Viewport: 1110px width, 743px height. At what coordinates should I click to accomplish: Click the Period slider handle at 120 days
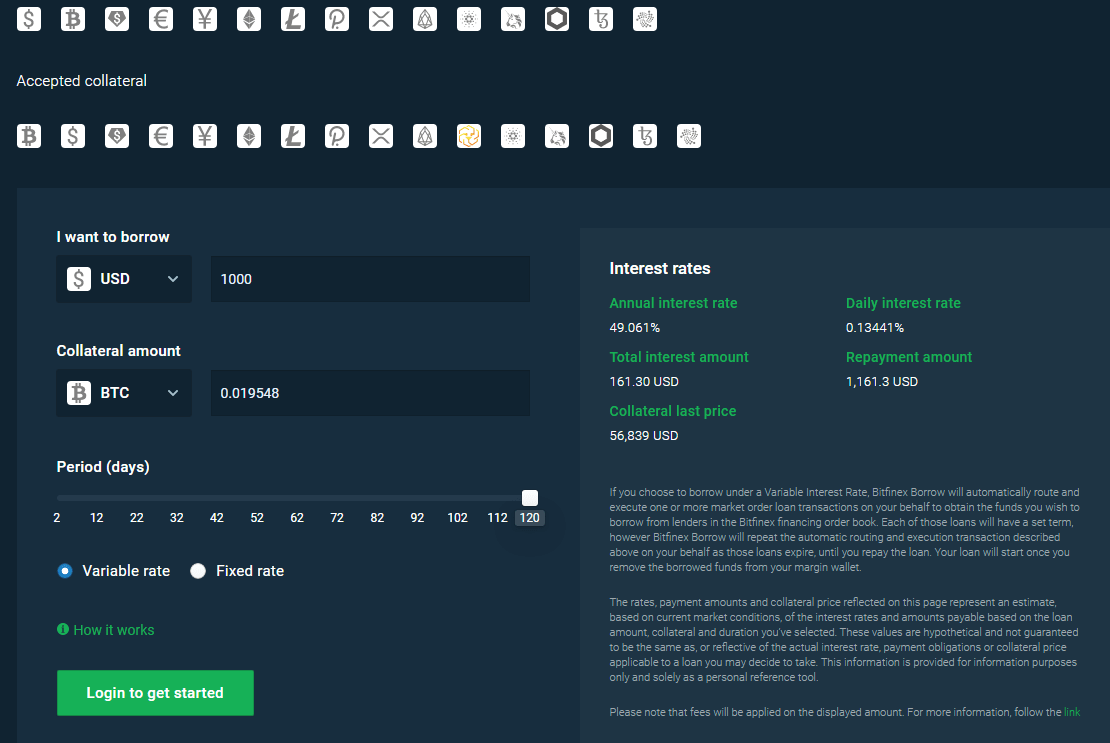pyautogui.click(x=530, y=498)
